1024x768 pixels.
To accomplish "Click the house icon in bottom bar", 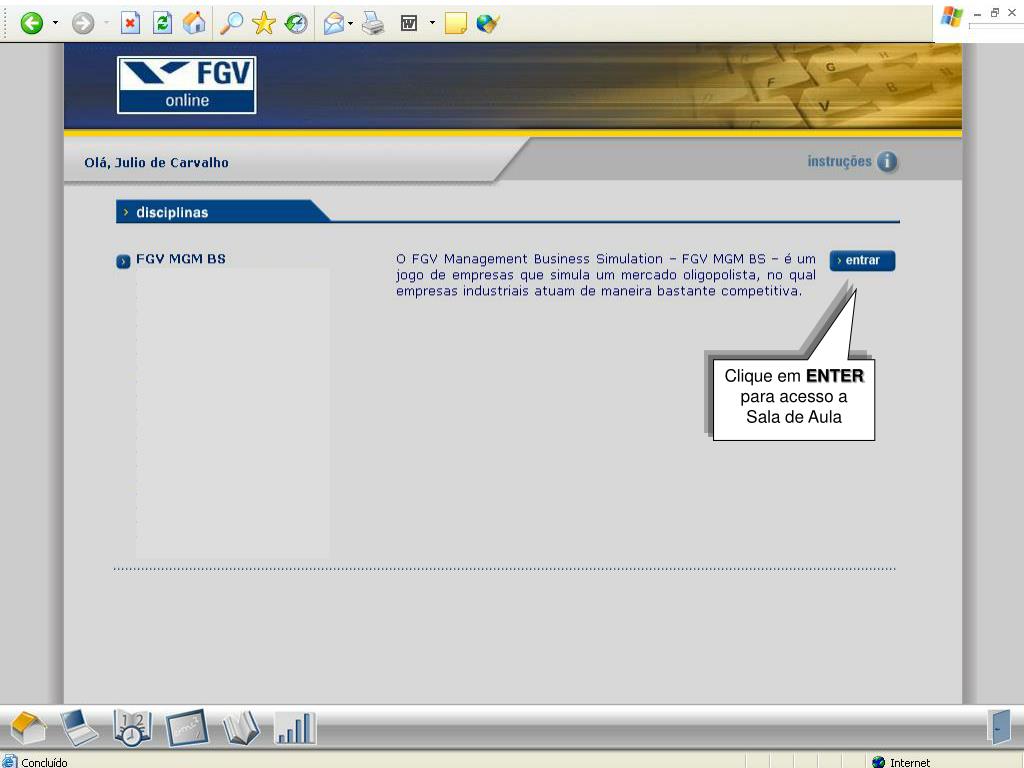I will click(27, 727).
